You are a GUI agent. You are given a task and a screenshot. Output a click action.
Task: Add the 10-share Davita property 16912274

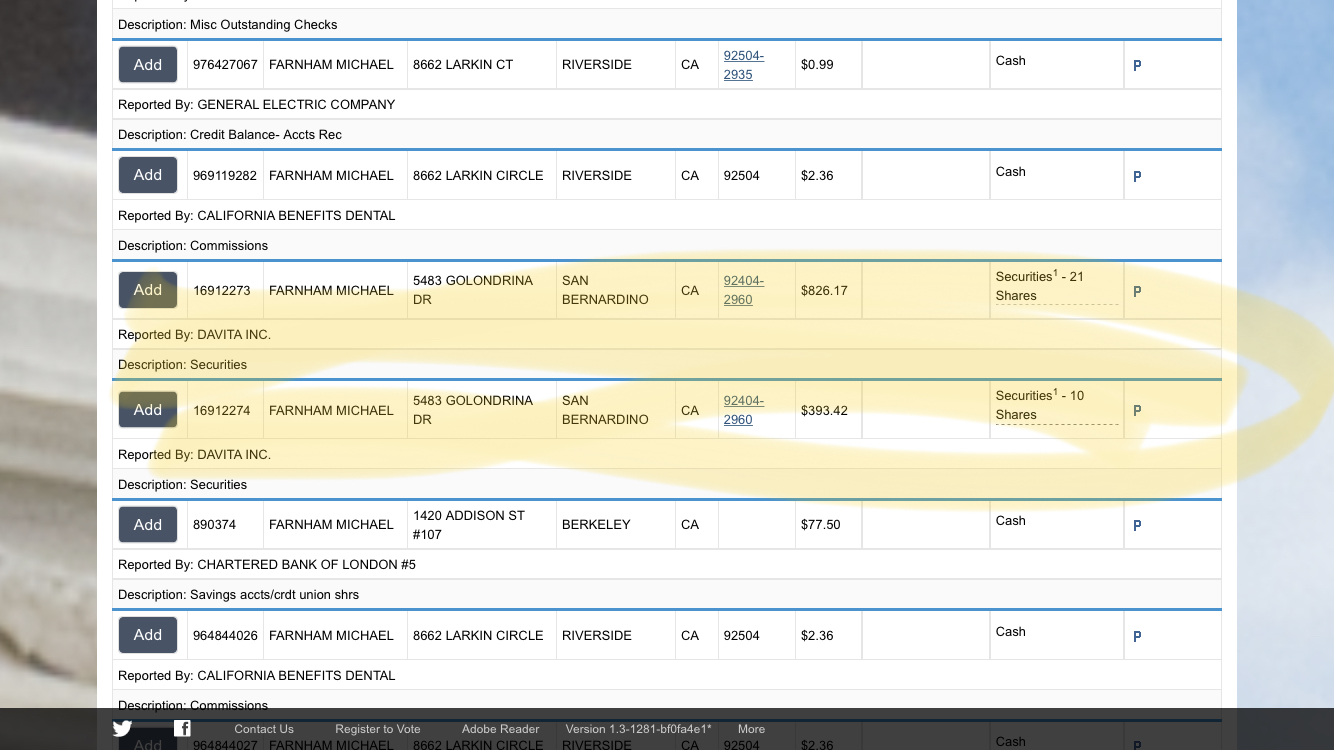click(x=148, y=410)
